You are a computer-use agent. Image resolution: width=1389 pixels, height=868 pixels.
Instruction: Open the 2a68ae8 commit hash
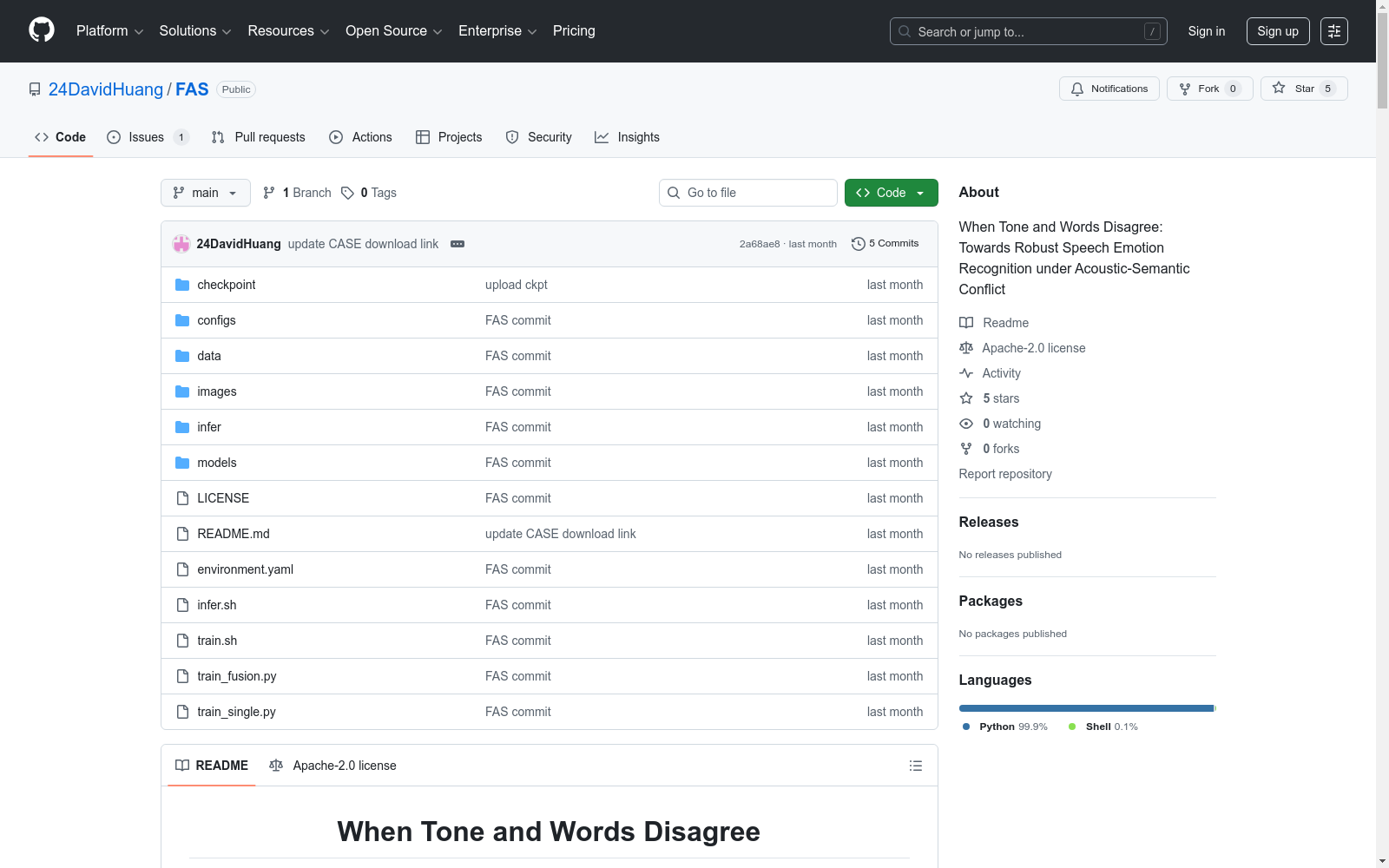(x=760, y=244)
